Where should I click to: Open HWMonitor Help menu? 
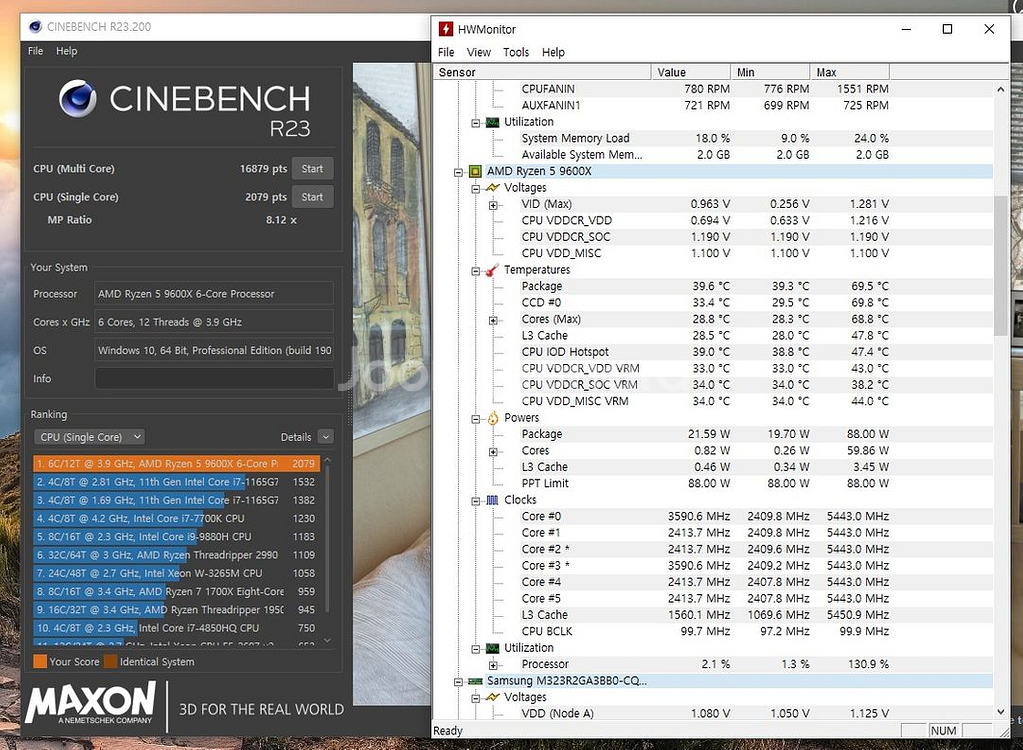[x=553, y=52]
